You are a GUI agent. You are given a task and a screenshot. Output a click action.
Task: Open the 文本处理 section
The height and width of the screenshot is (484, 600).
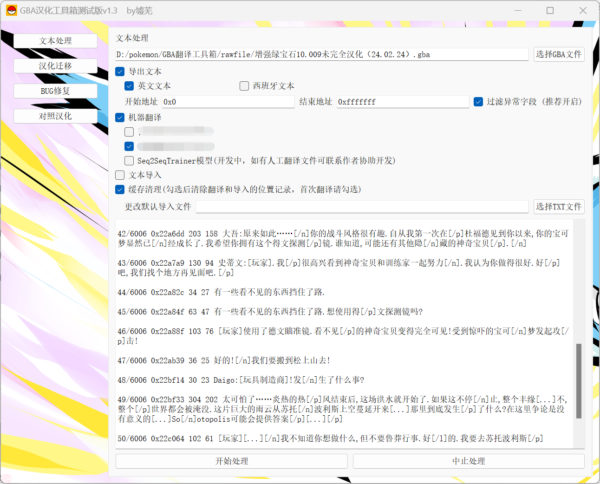coord(55,41)
